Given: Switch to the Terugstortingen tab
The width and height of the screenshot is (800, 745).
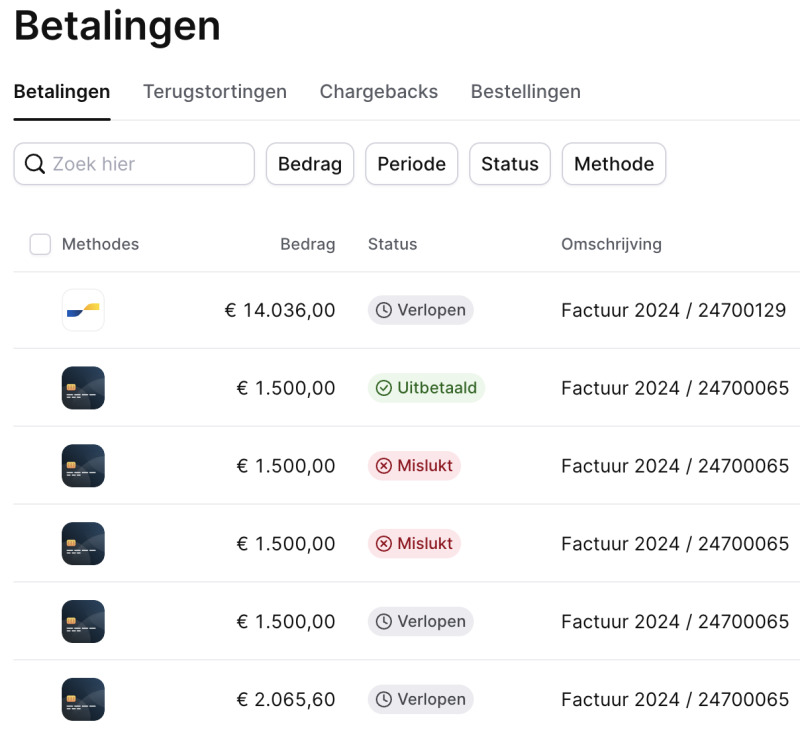Looking at the screenshot, I should [x=215, y=92].
